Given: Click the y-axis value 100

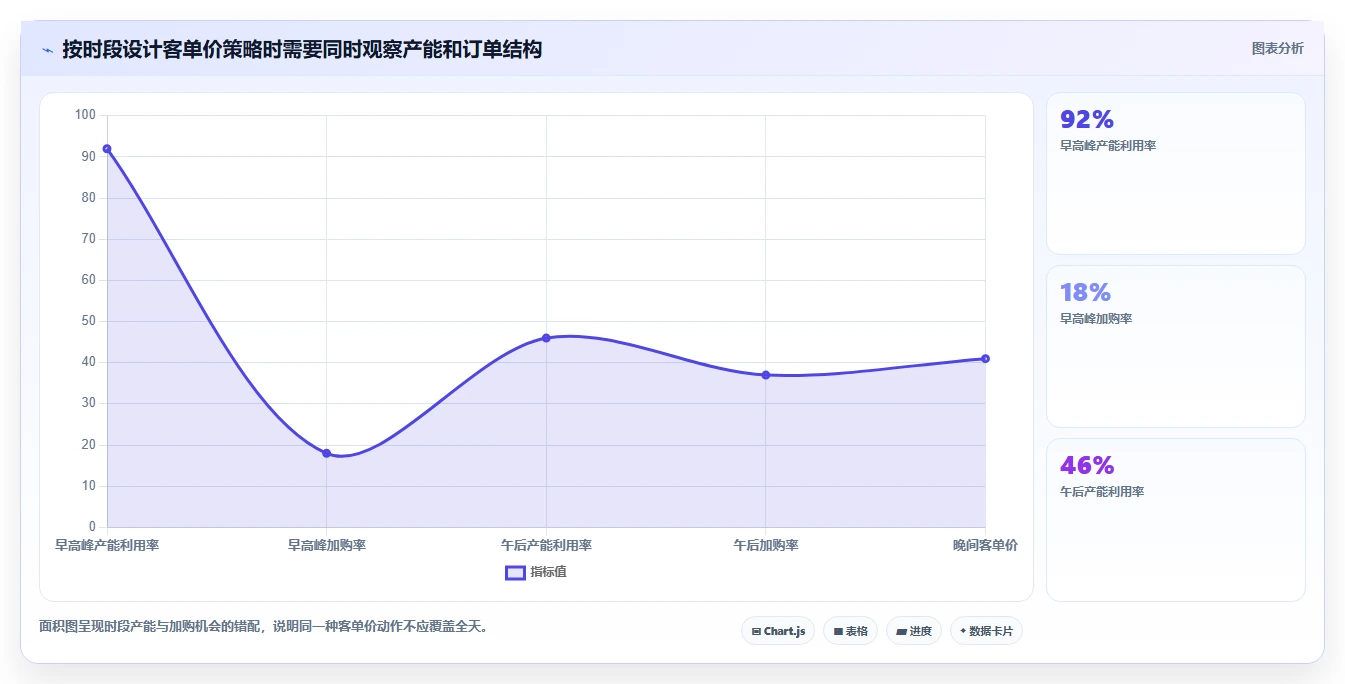Looking at the screenshot, I should point(85,115).
